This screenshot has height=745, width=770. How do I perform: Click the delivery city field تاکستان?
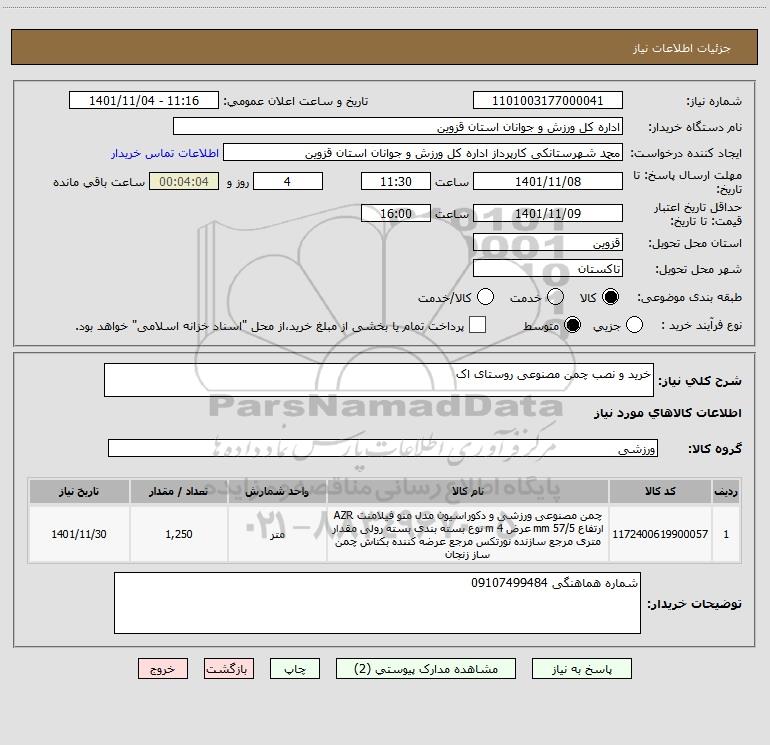548,269
